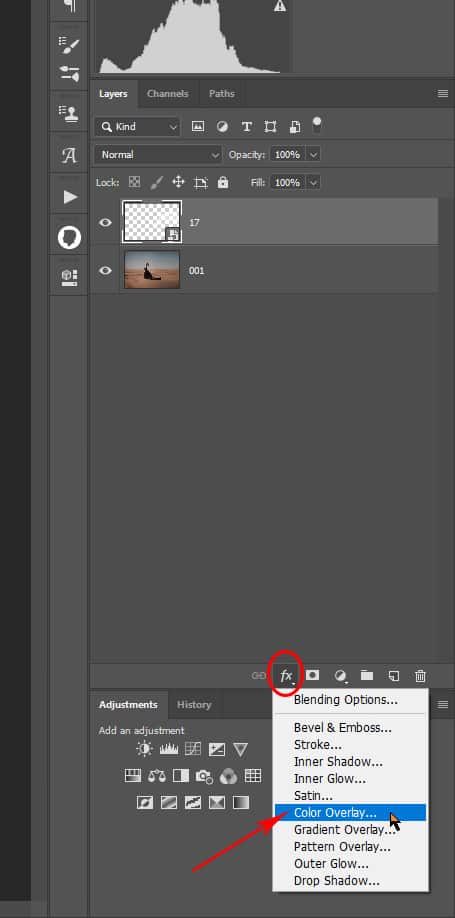The width and height of the screenshot is (455, 918).
Task: Click layer name 17
Action: point(194,222)
